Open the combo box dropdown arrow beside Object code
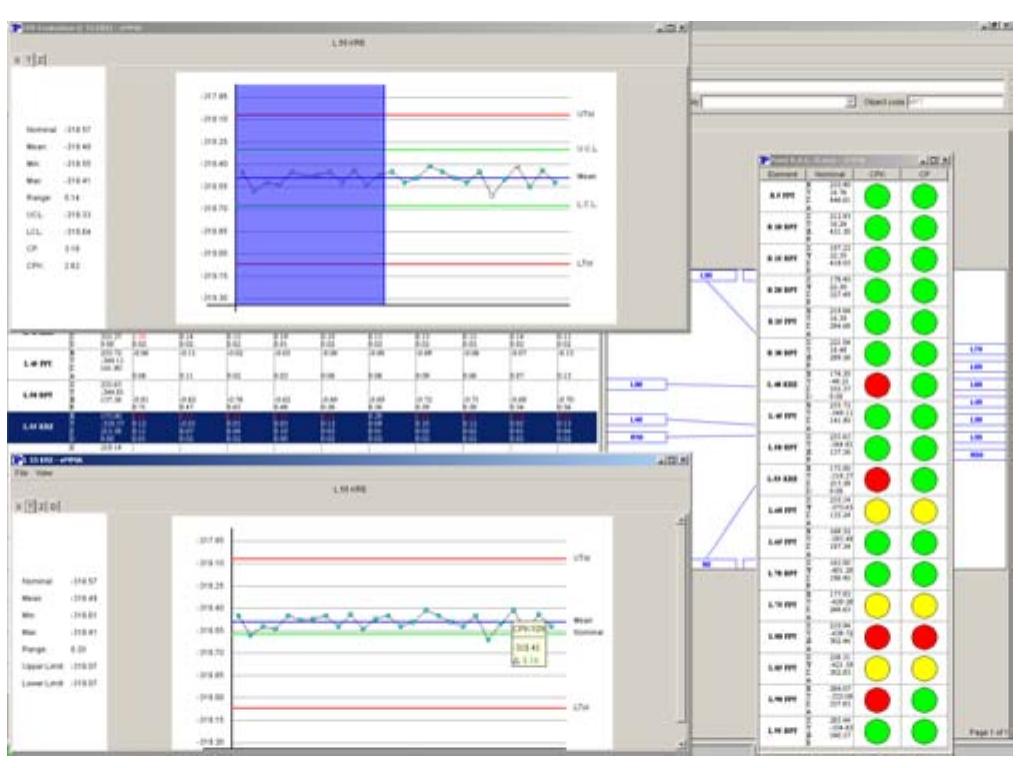The image size is (1019, 768). tap(850, 103)
